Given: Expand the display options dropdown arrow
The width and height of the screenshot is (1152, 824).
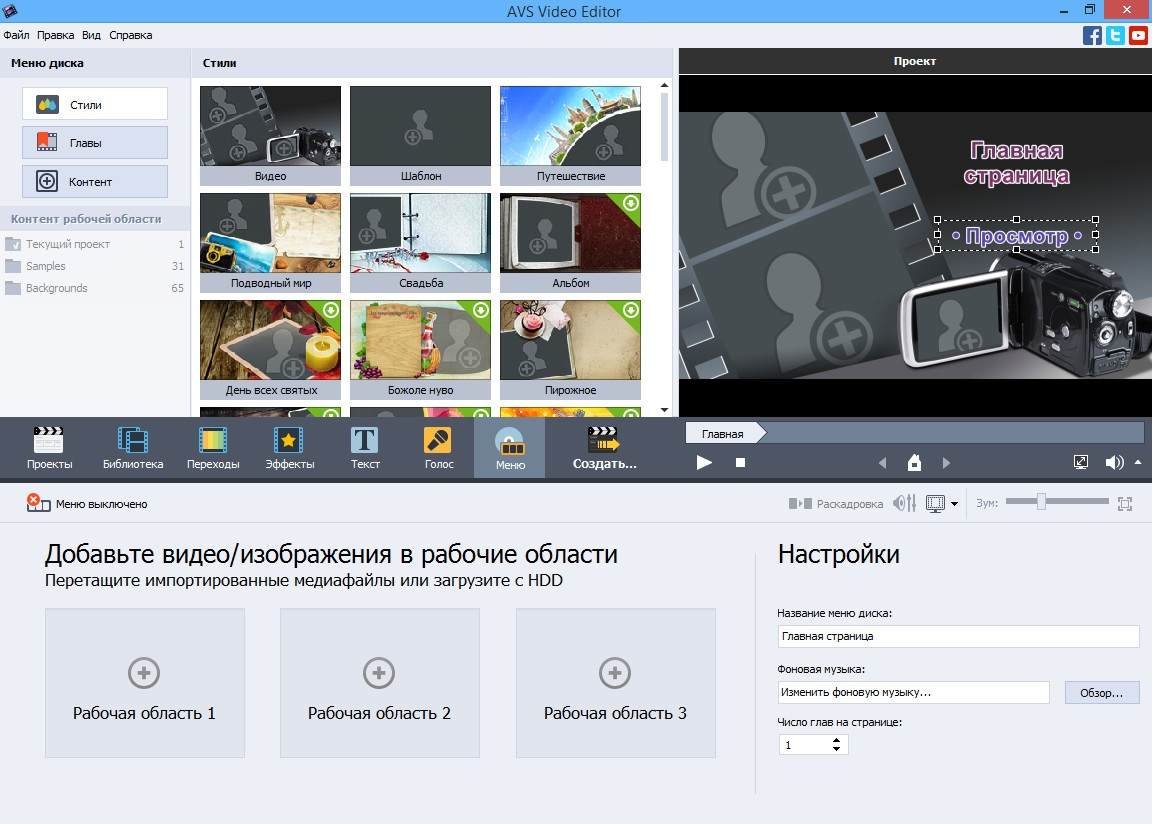Looking at the screenshot, I should 955,504.
